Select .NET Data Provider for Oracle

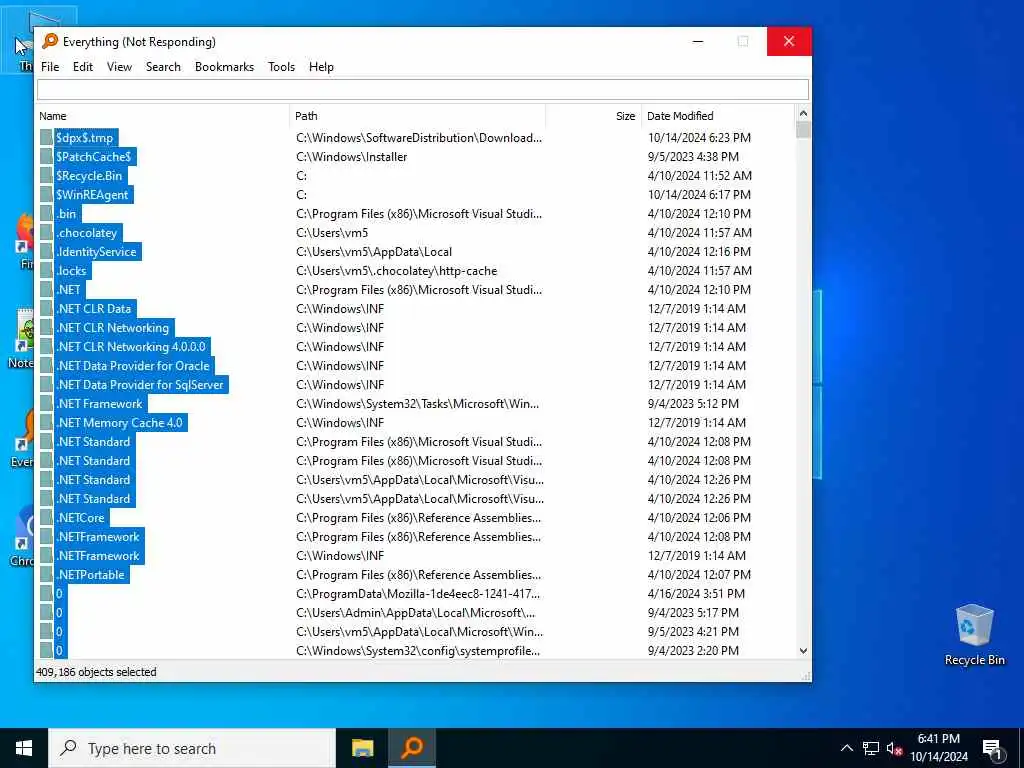133,366
